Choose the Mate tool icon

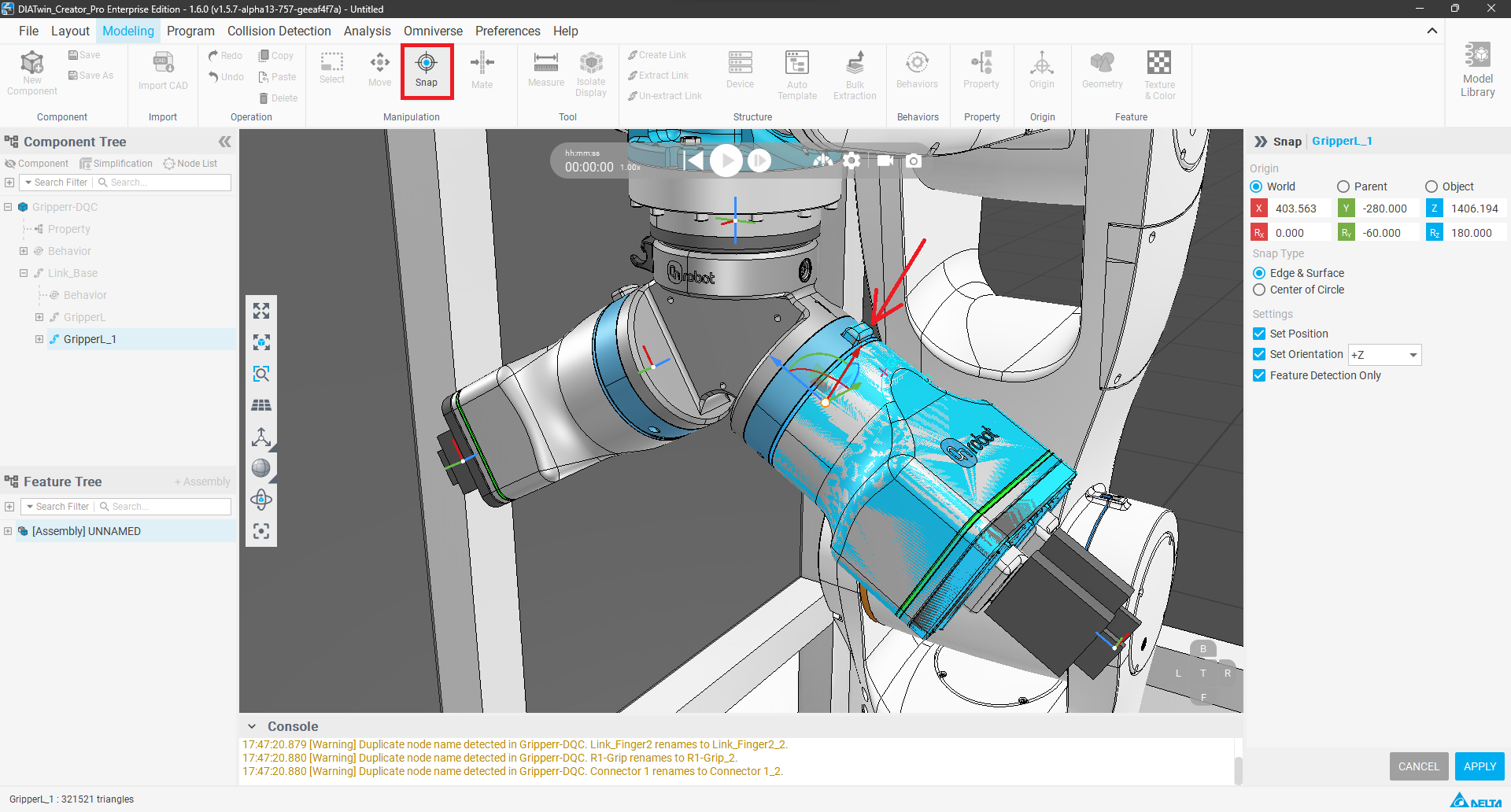coord(482,70)
